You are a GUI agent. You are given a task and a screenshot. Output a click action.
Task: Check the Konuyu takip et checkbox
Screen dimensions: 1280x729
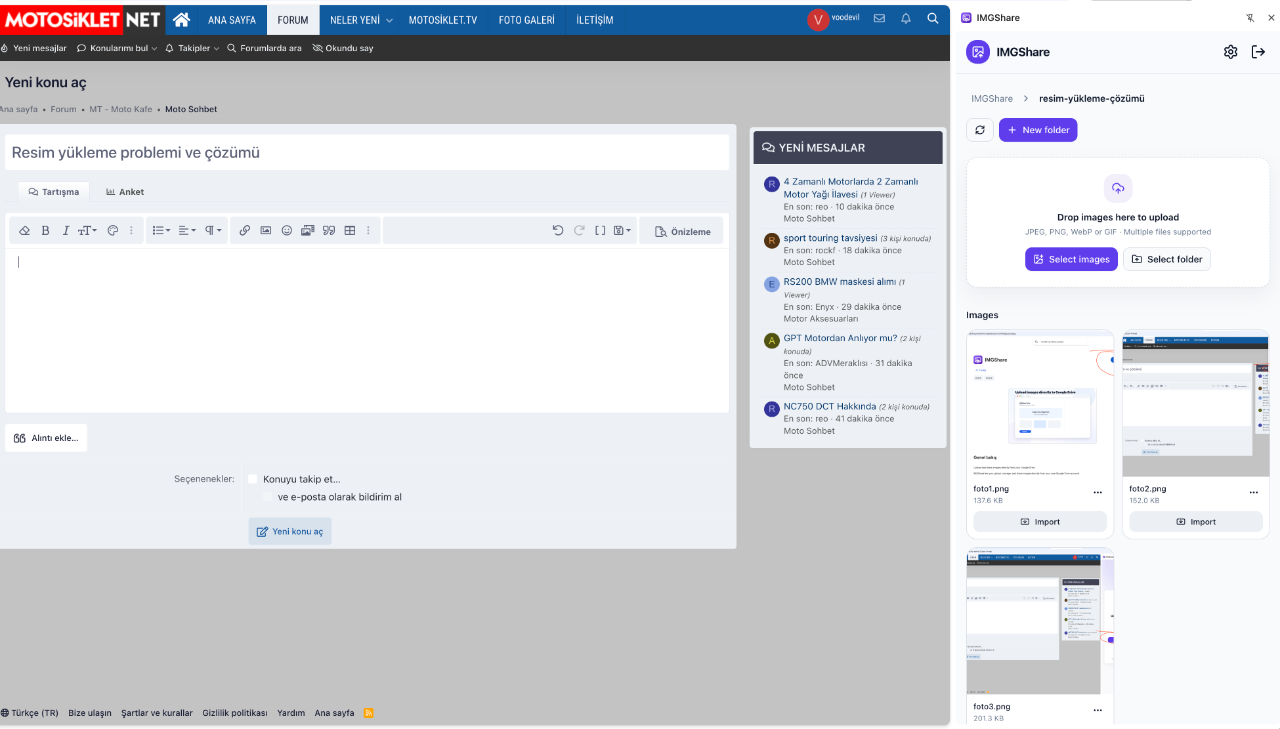coord(253,479)
